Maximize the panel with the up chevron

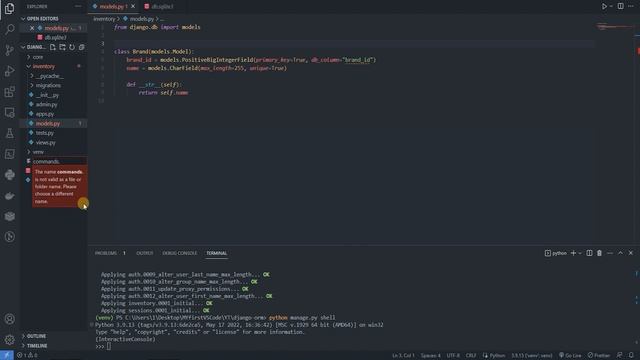[x=620, y=253]
